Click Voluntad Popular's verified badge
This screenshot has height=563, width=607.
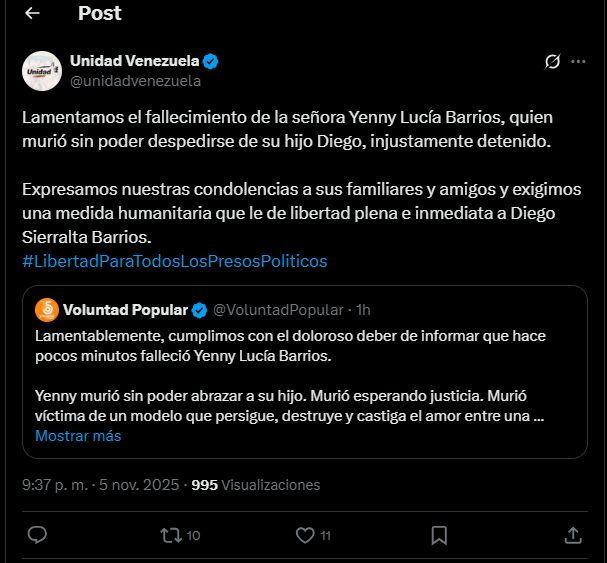coord(200,309)
